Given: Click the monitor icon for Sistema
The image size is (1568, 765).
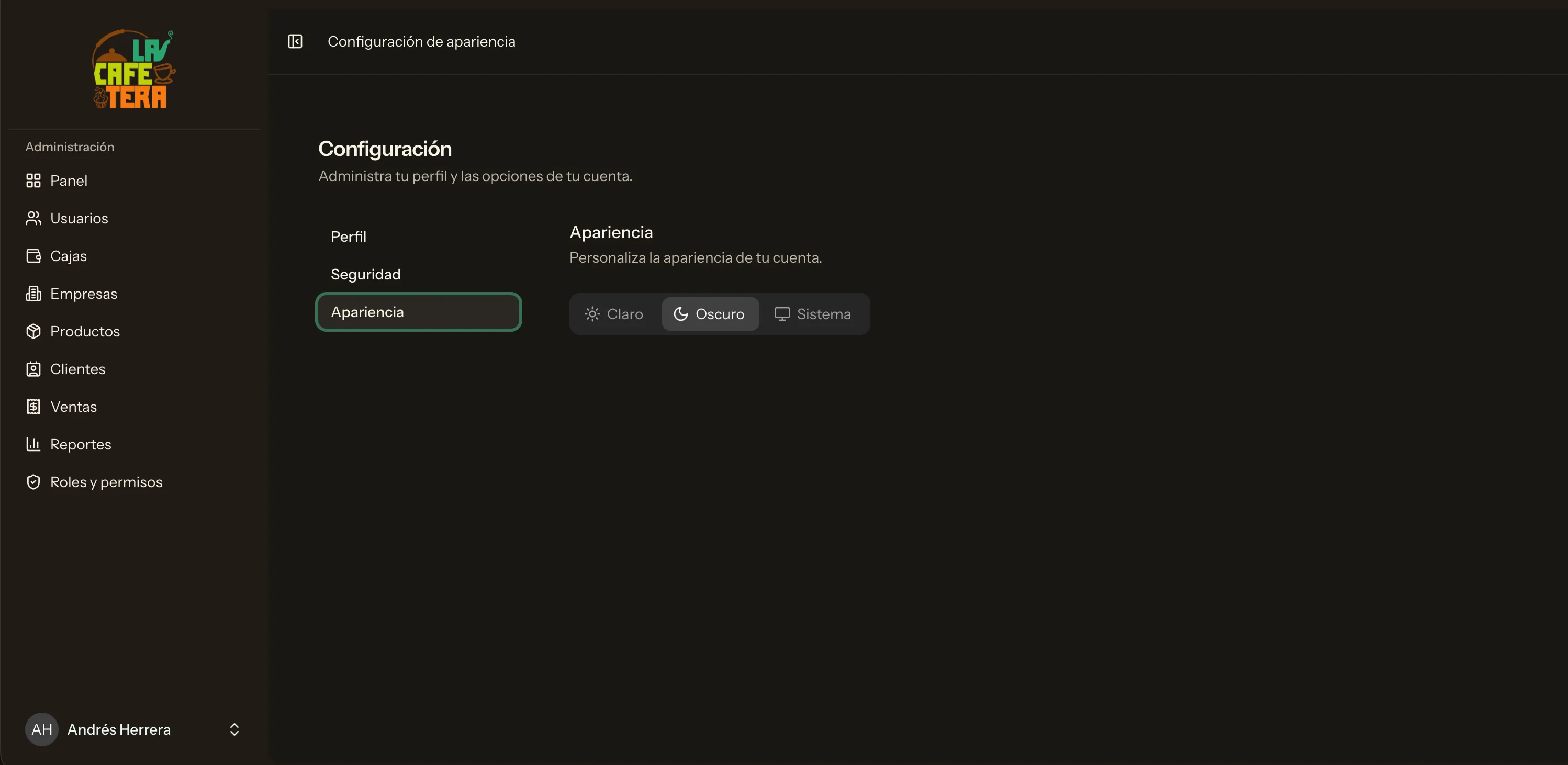Looking at the screenshot, I should (782, 314).
